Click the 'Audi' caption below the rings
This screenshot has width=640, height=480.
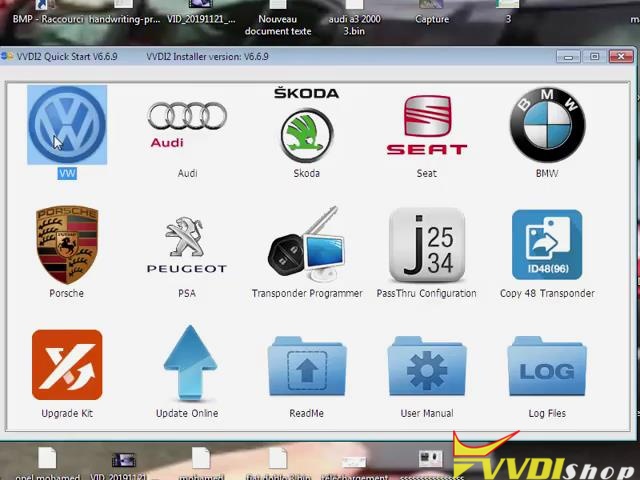pos(187,173)
